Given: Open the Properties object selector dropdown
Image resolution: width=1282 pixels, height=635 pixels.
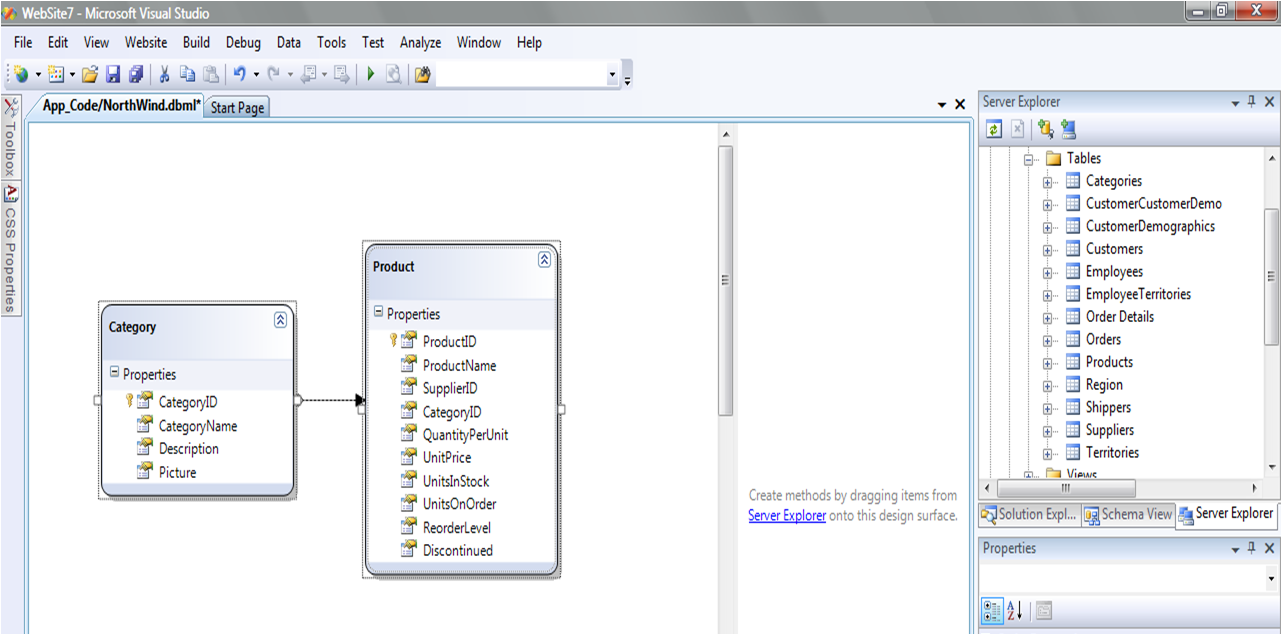Looking at the screenshot, I should 1271,578.
